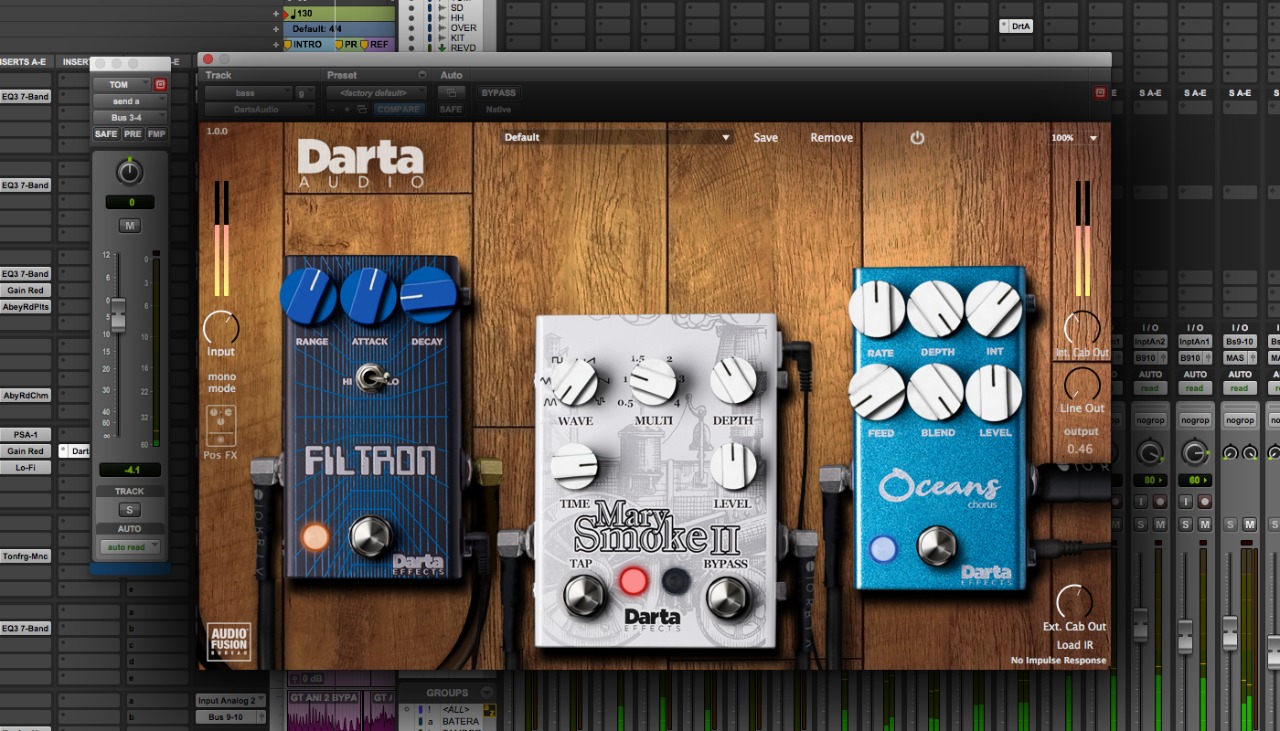Adjust the Filtron DECAY knob

click(x=428, y=297)
